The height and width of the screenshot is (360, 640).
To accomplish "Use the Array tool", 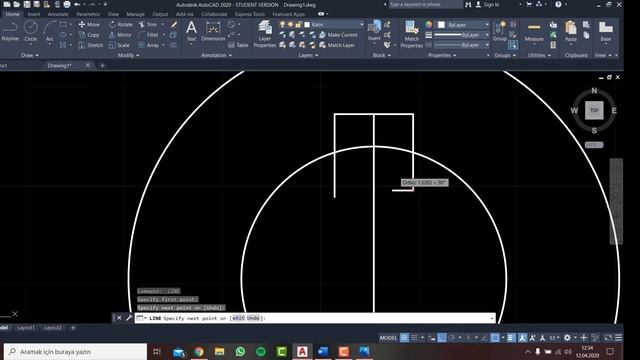I will coord(149,45).
